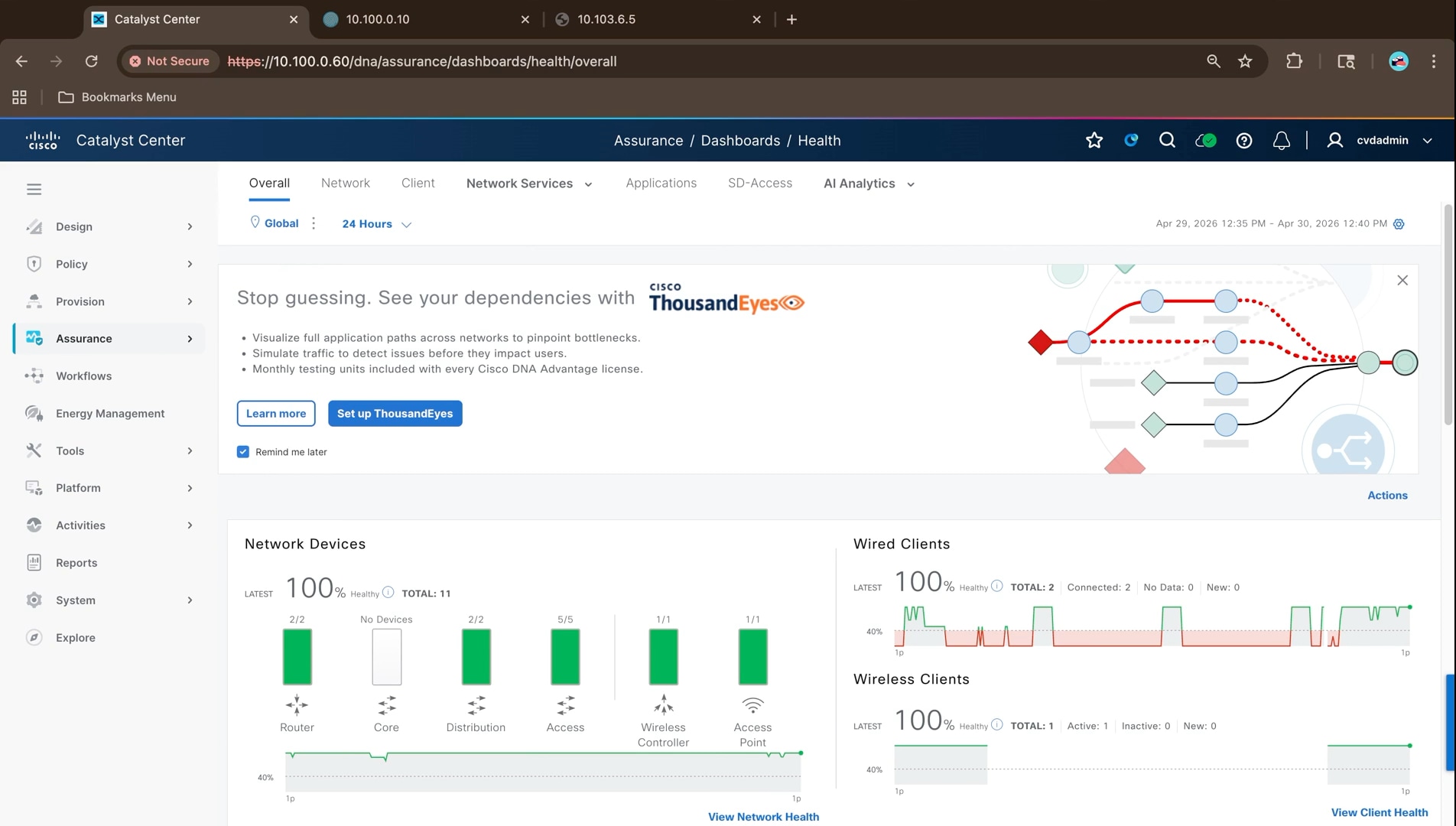Click the Healthy info icon in Wired Clients
Screen dimensions: 1456x826
coord(997,586)
